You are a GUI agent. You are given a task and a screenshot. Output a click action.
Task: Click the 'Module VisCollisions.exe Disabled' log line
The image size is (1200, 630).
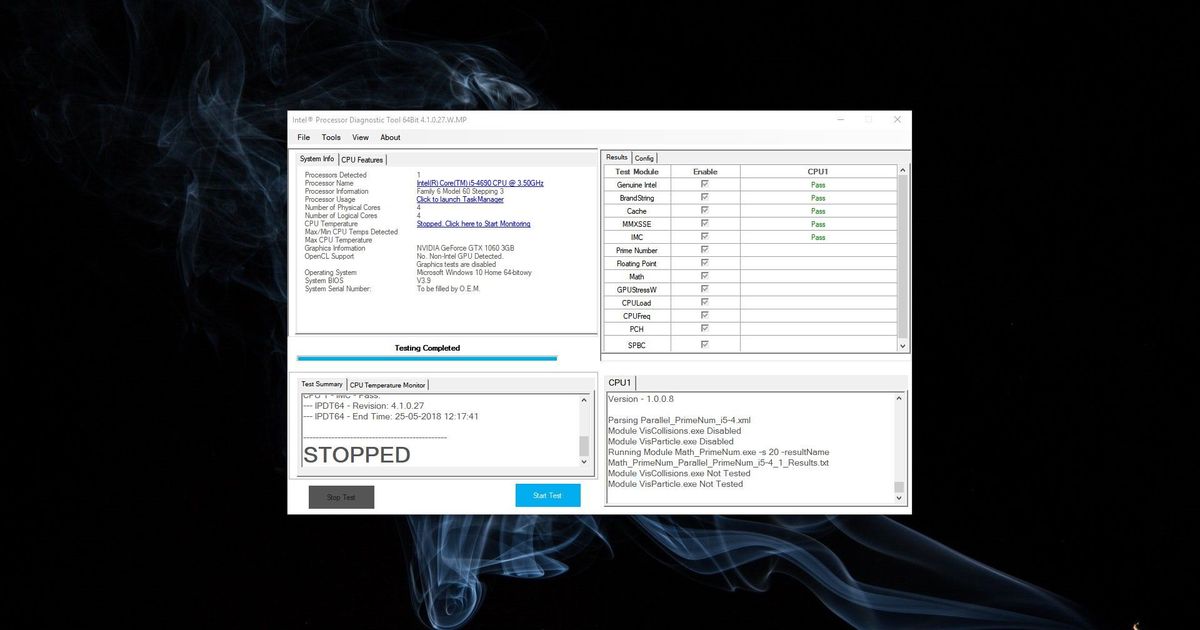[x=675, y=431]
